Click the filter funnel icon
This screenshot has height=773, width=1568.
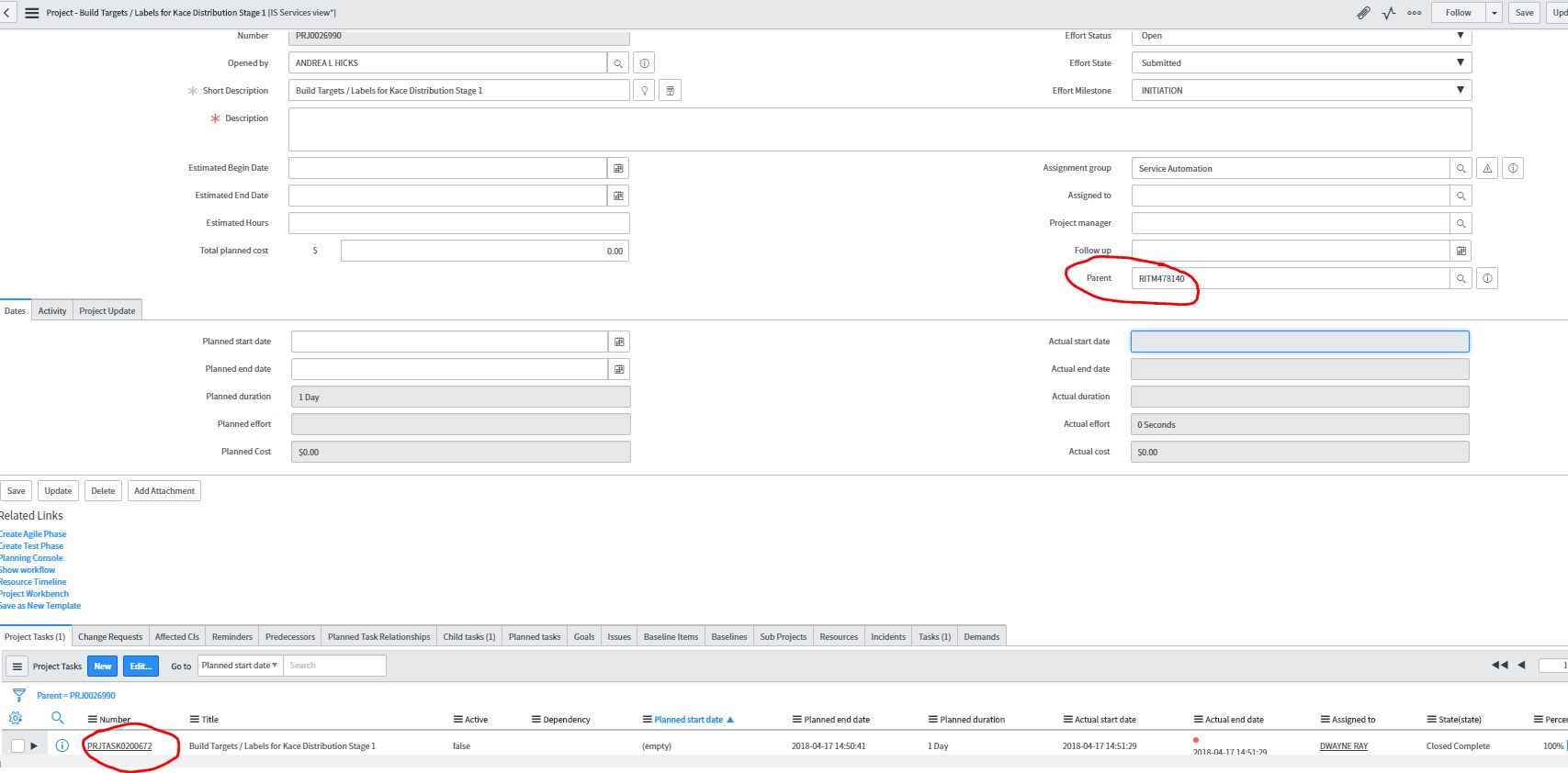tap(18, 695)
